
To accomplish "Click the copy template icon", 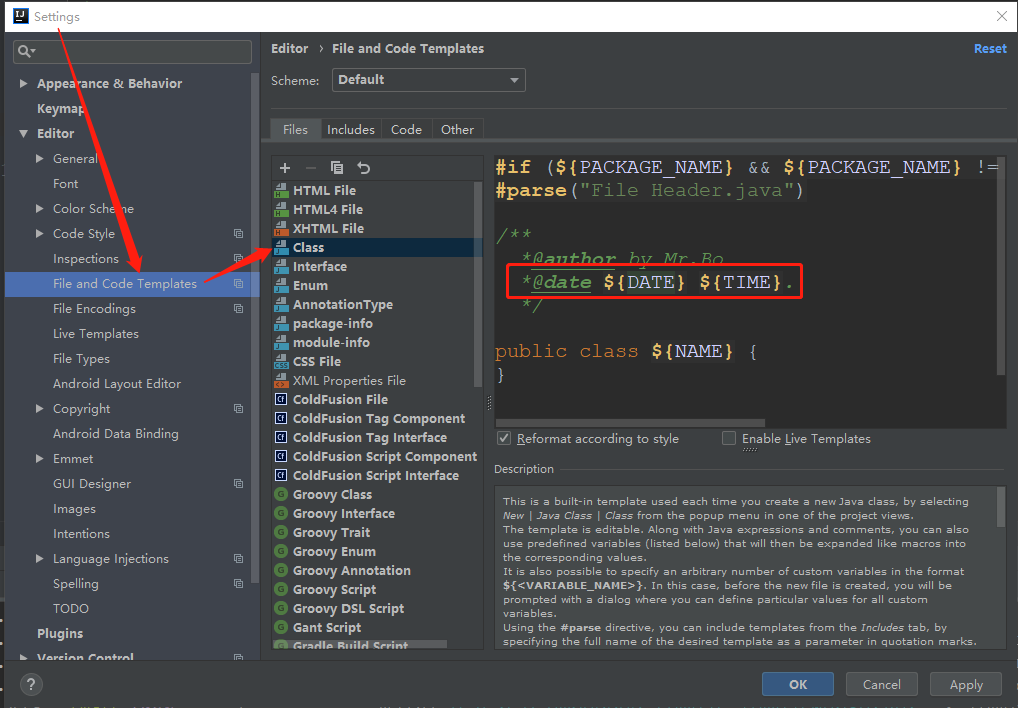I will 337,168.
